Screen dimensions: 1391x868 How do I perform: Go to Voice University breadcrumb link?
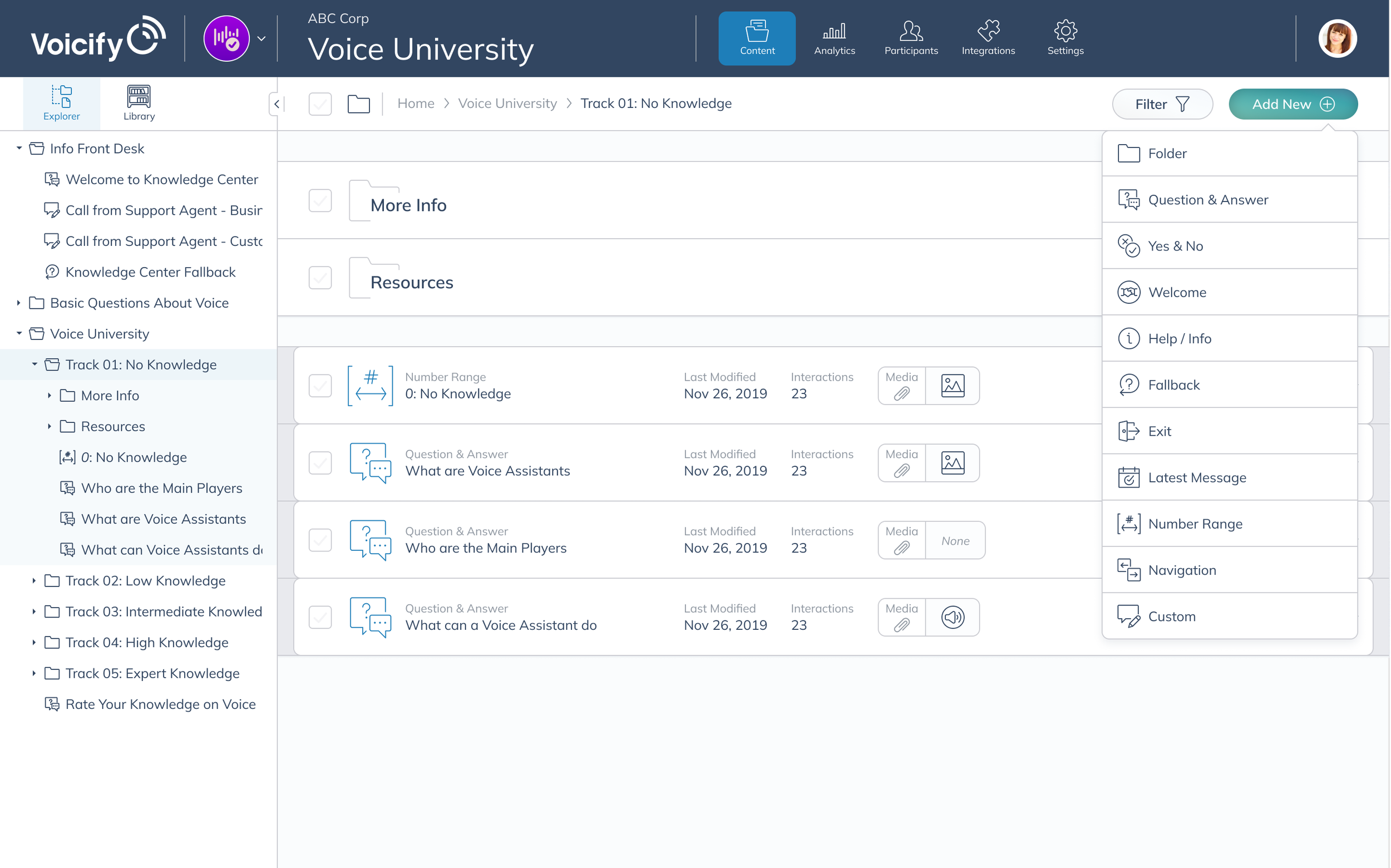(507, 103)
